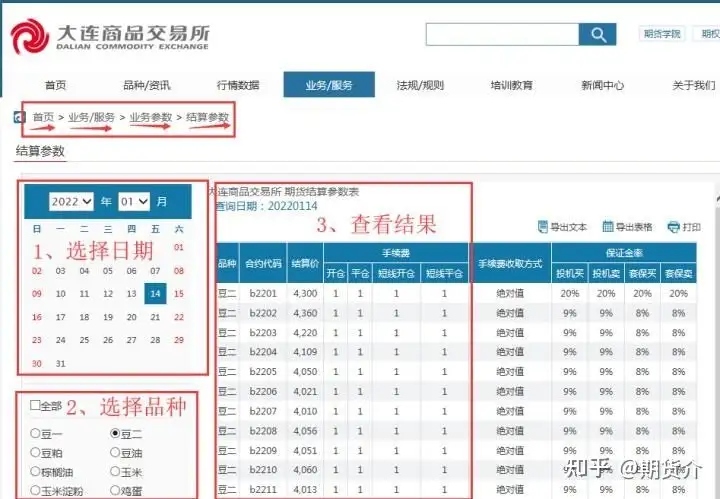Screen dimensions: 720x499
Task: Select calendar date 01
Action: 179,247
